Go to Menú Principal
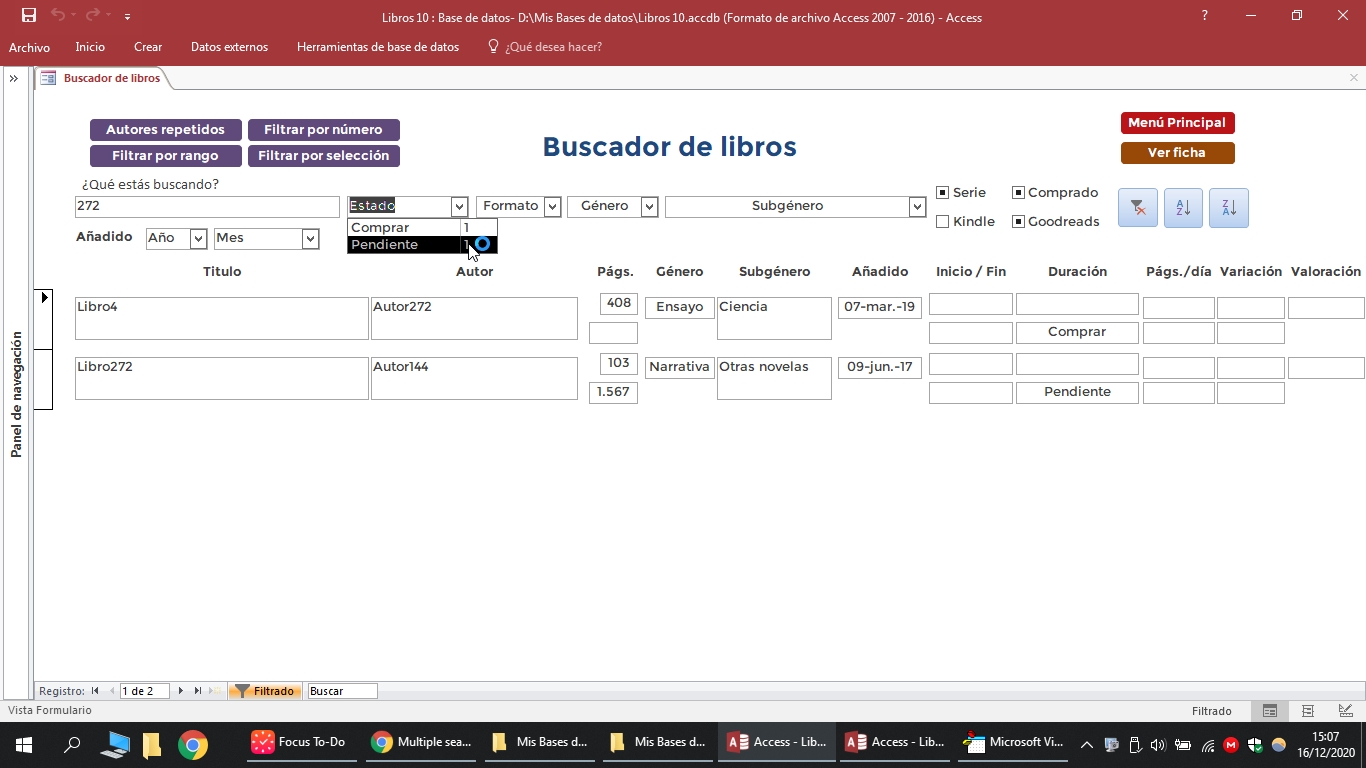The width and height of the screenshot is (1366, 768). tap(1177, 123)
